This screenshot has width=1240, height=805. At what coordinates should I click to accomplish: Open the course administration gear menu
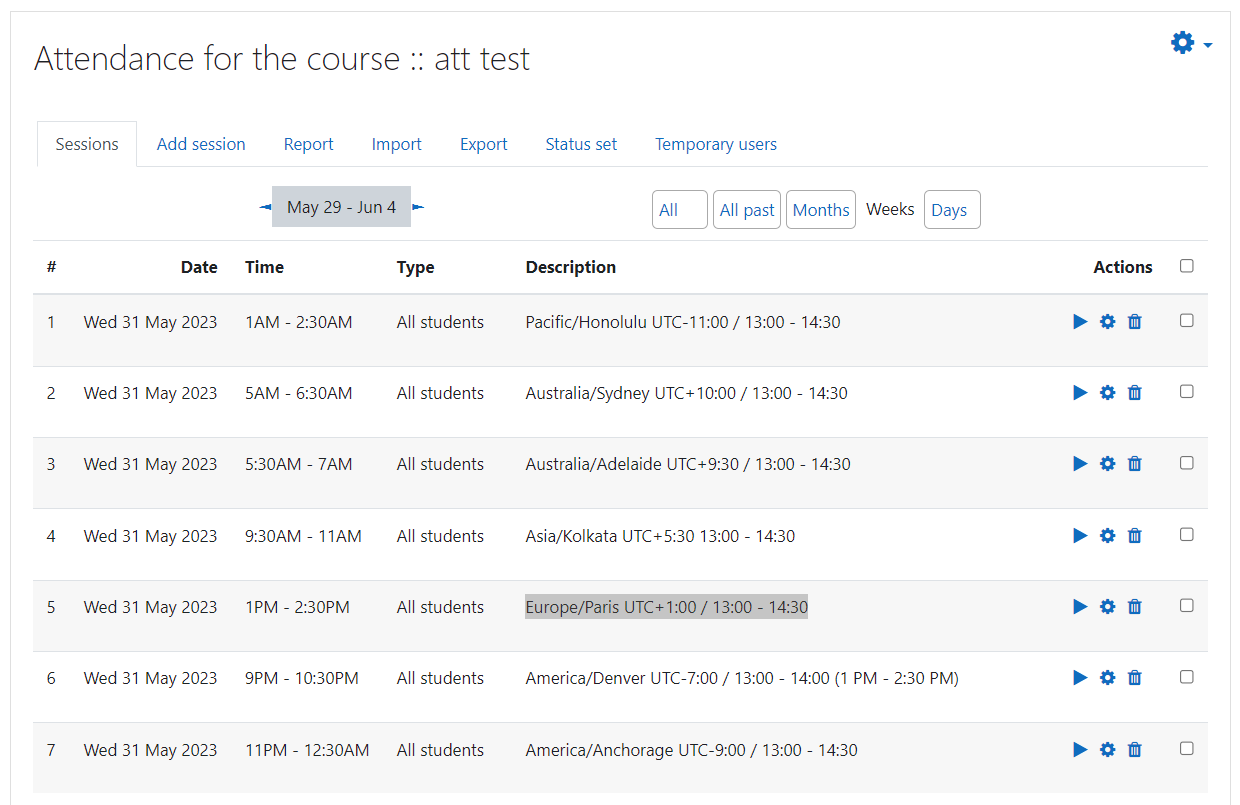(1182, 43)
